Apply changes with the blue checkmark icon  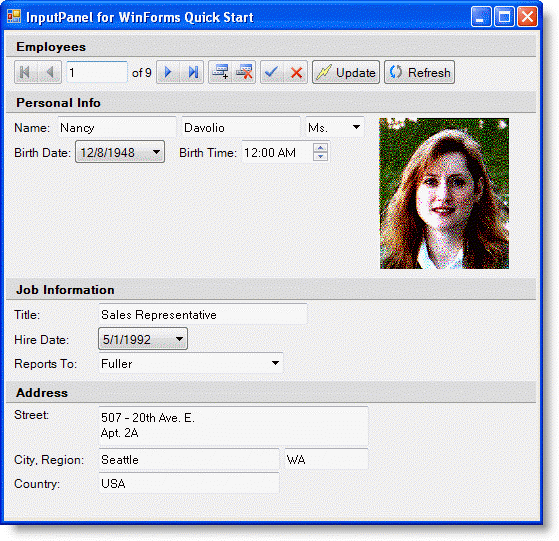click(272, 72)
